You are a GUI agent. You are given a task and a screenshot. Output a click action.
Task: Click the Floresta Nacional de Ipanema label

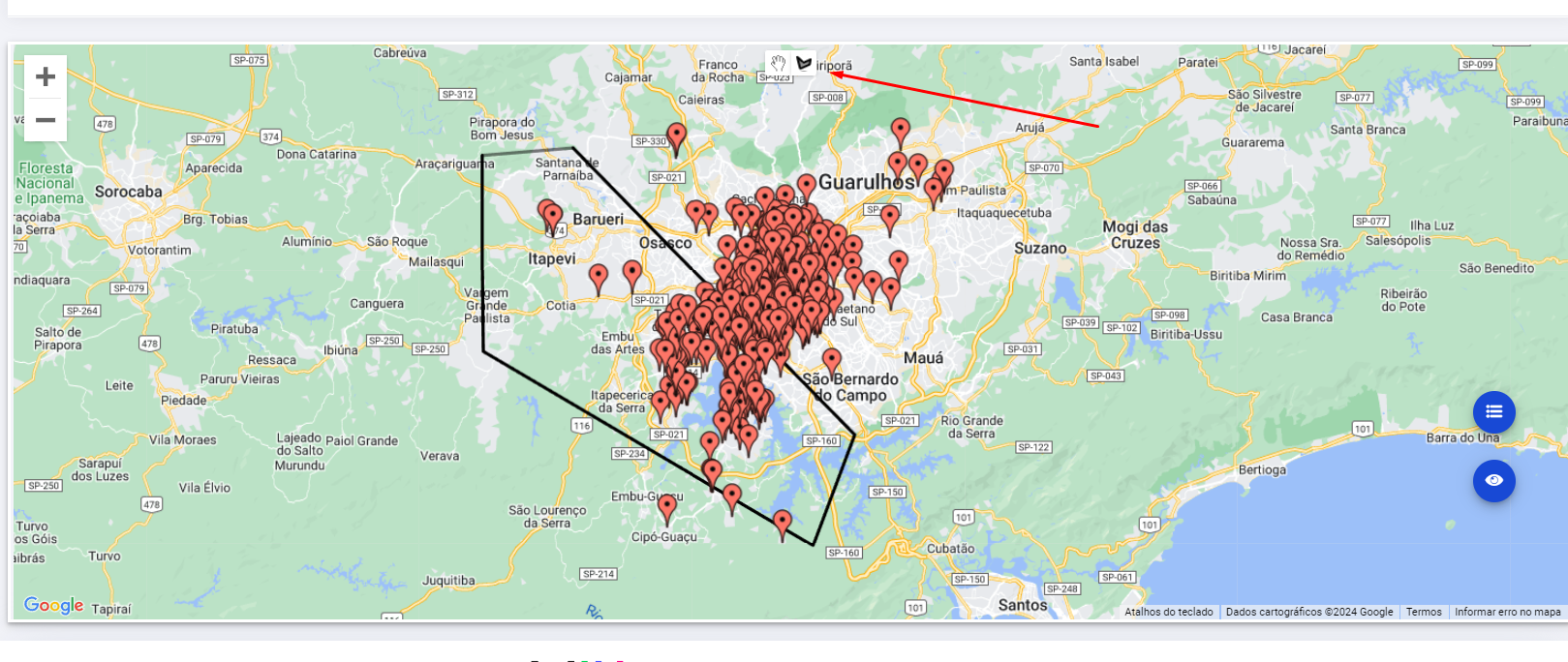(49, 183)
